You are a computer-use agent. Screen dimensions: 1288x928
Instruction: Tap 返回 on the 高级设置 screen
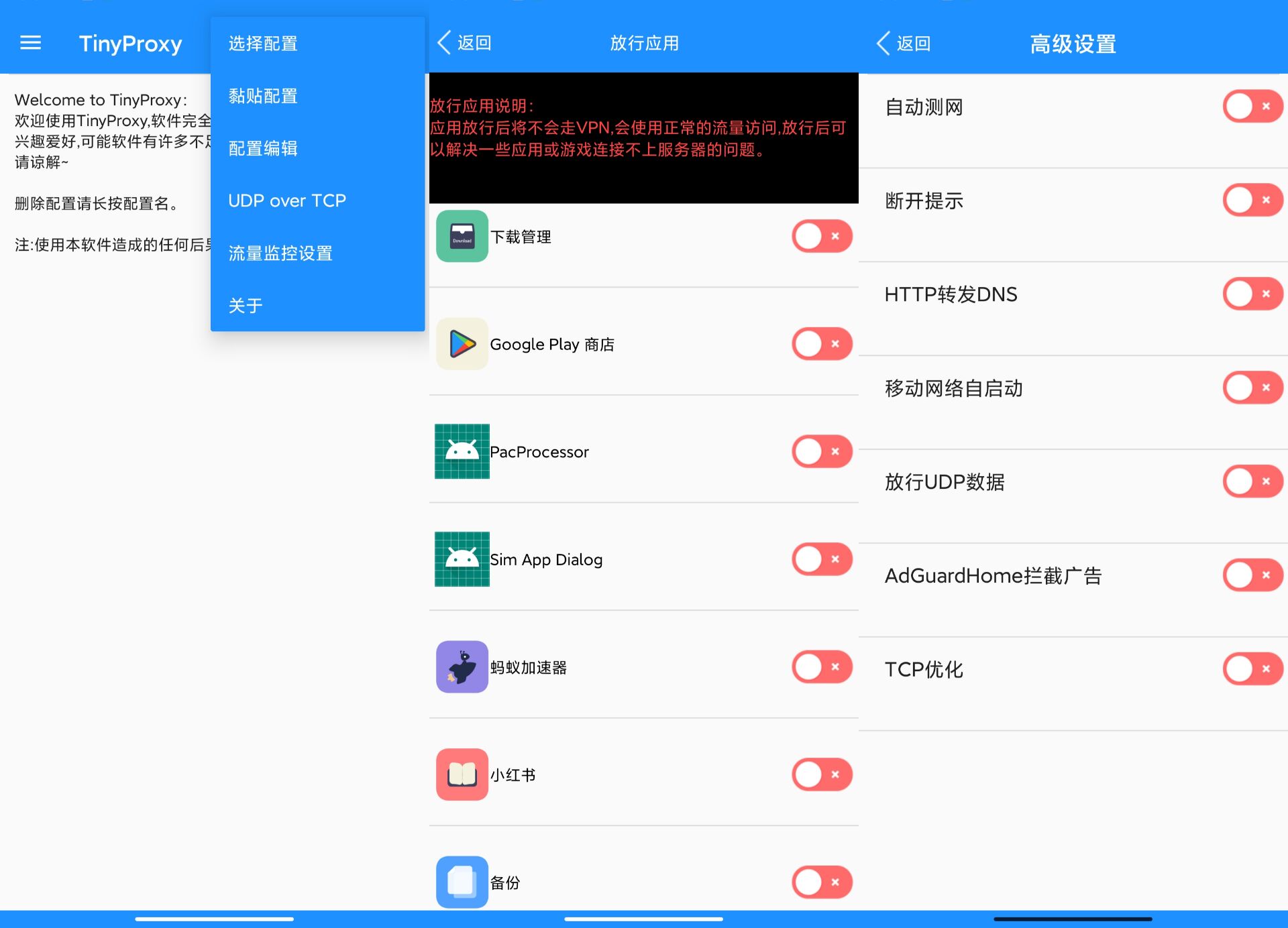pyautogui.click(x=903, y=42)
